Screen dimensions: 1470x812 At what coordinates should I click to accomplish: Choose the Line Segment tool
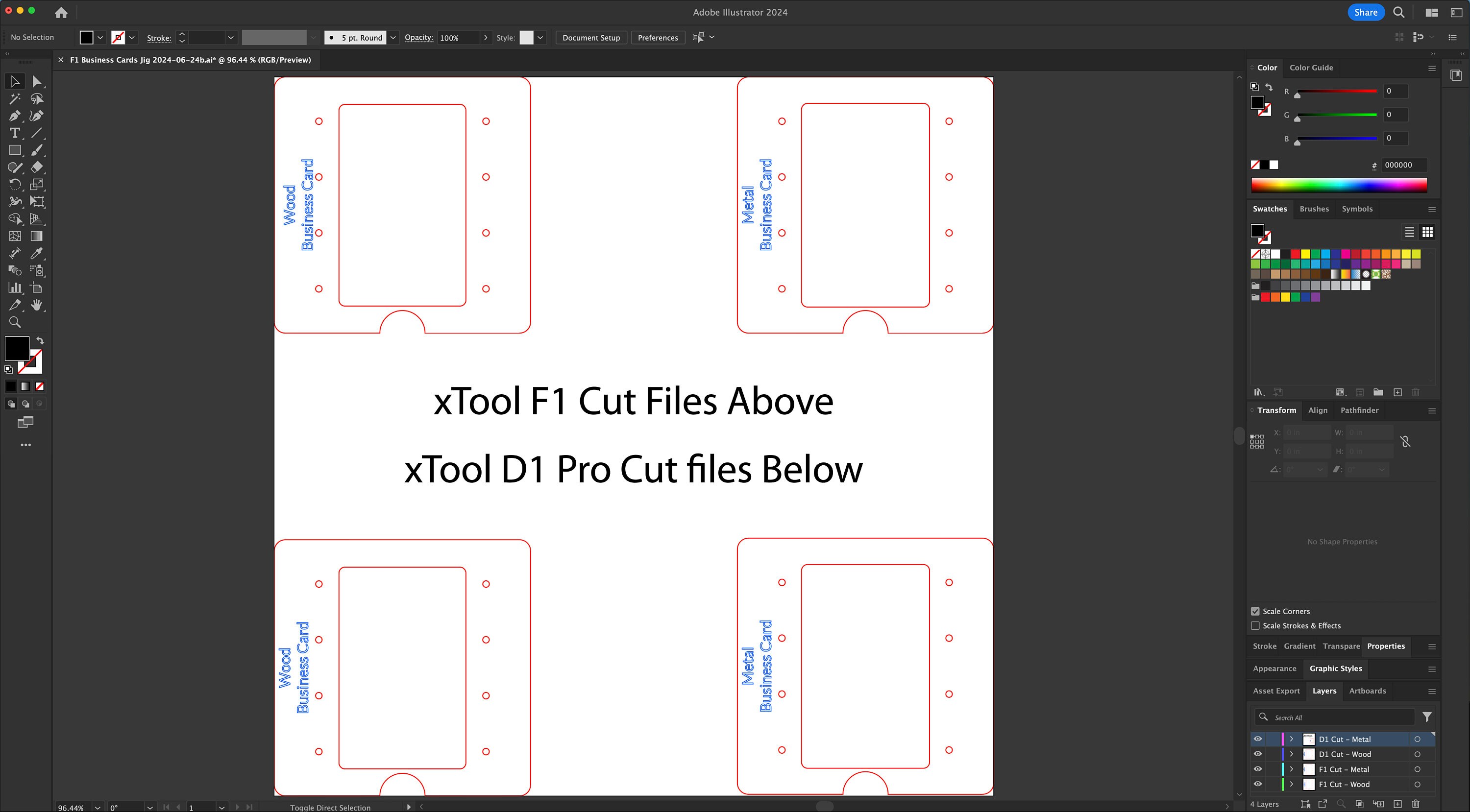click(37, 133)
